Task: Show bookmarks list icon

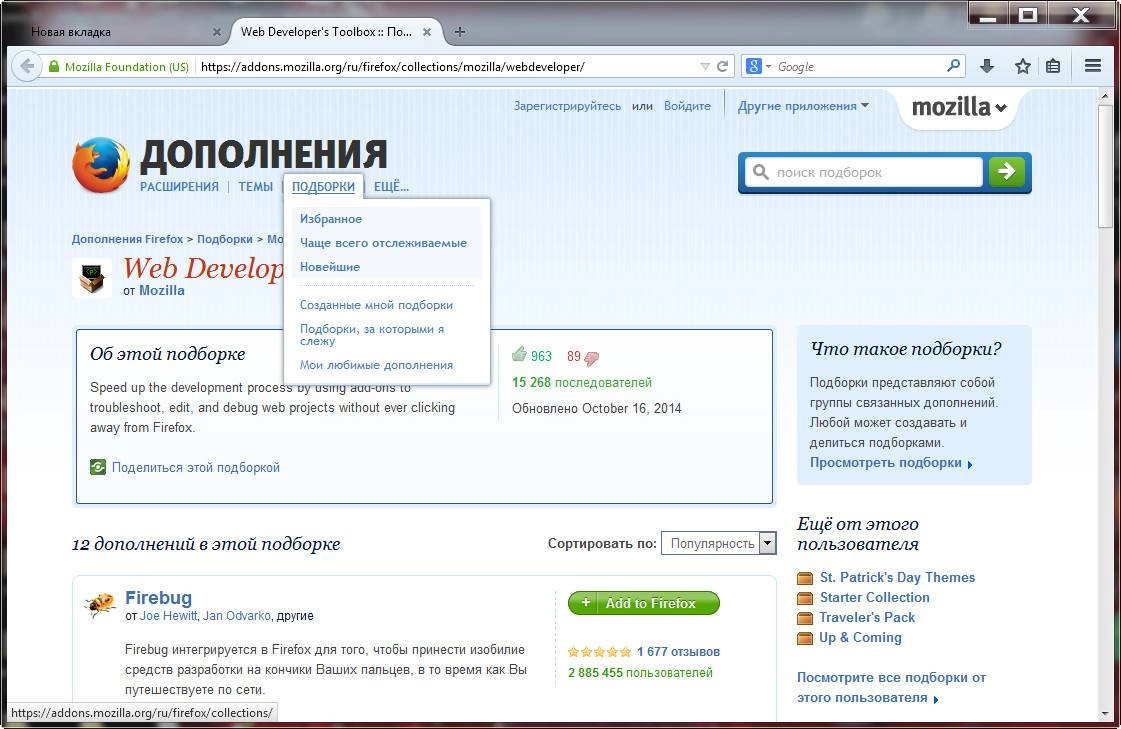Action: pyautogui.click(x=1053, y=66)
